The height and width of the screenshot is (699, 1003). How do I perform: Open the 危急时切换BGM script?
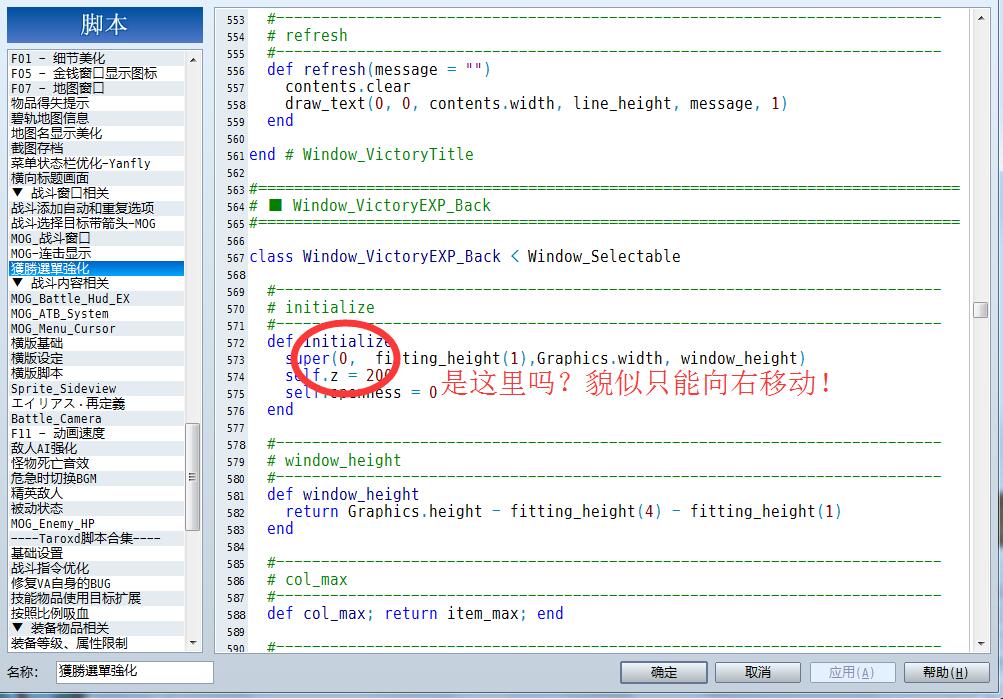97,478
